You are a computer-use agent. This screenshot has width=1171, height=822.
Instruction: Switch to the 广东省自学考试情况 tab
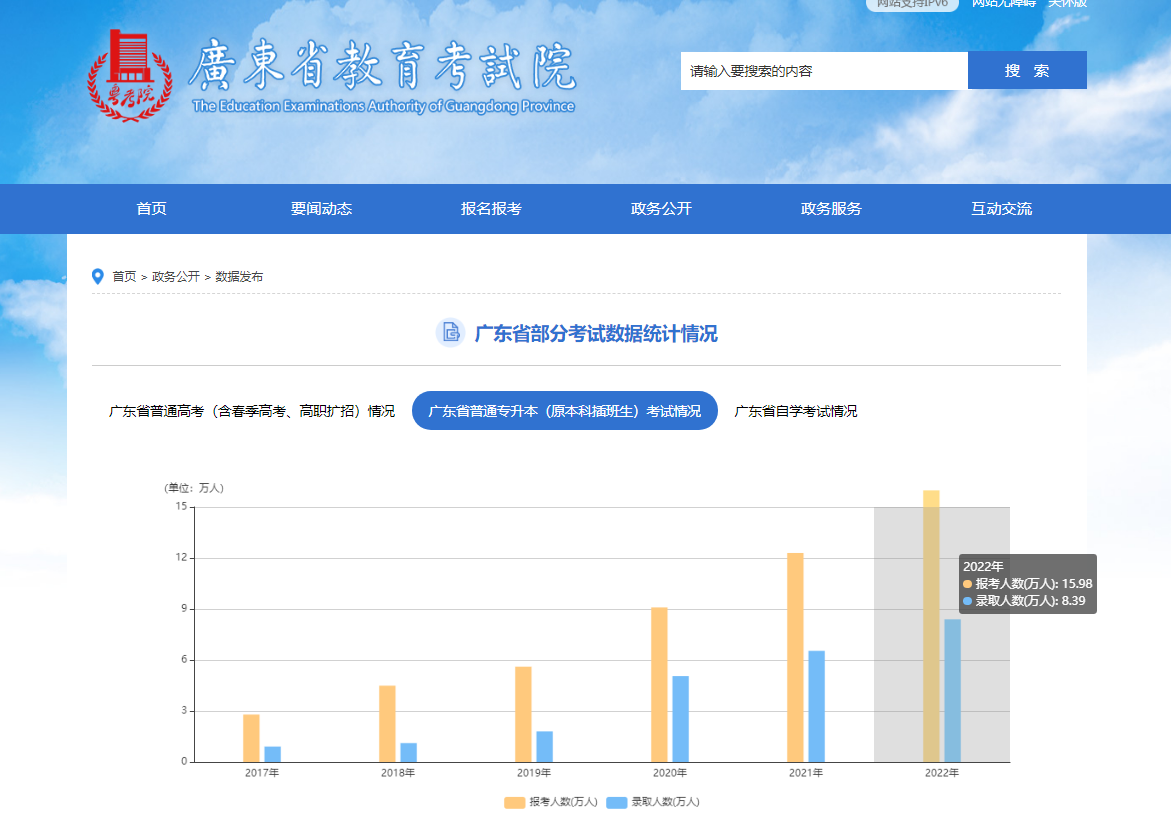click(x=795, y=410)
